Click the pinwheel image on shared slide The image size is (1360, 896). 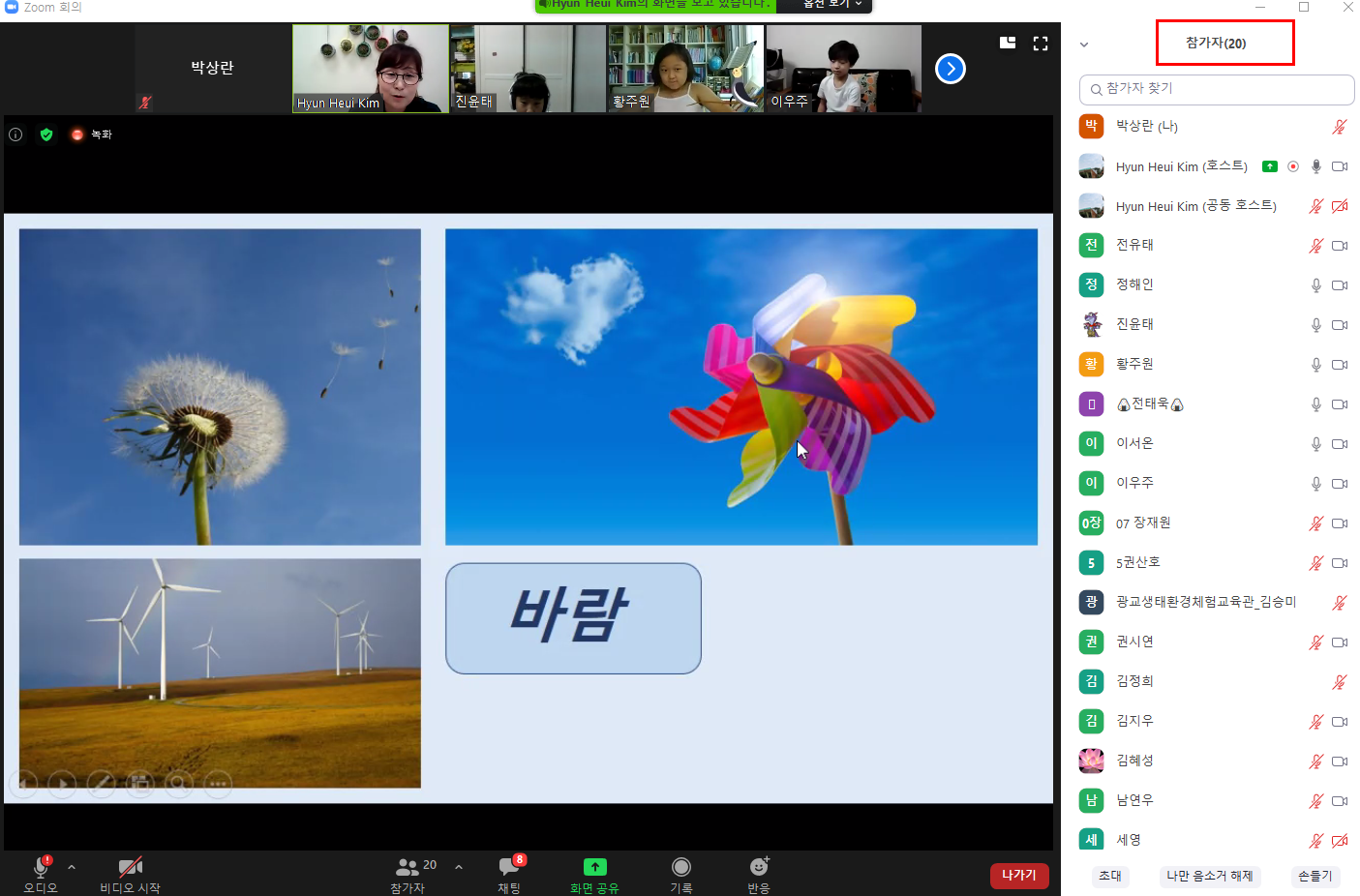pos(741,387)
